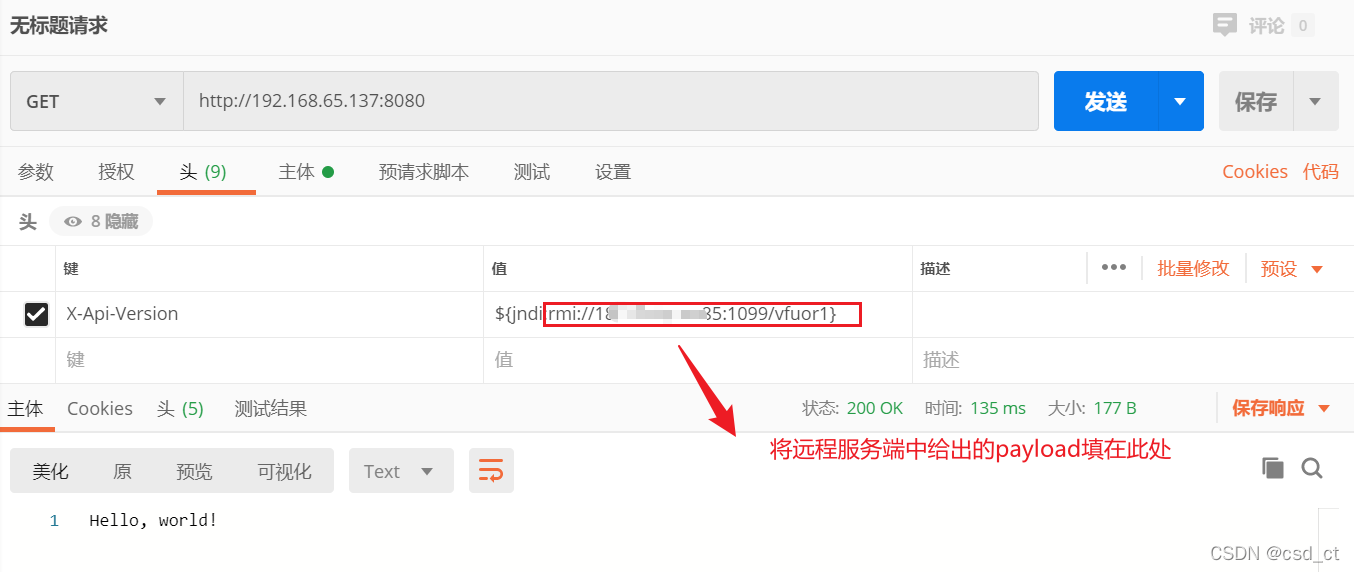This screenshot has height=572, width=1355.
Task: Uncheck the X-Api-Version header checkbox
Action: (x=36, y=314)
